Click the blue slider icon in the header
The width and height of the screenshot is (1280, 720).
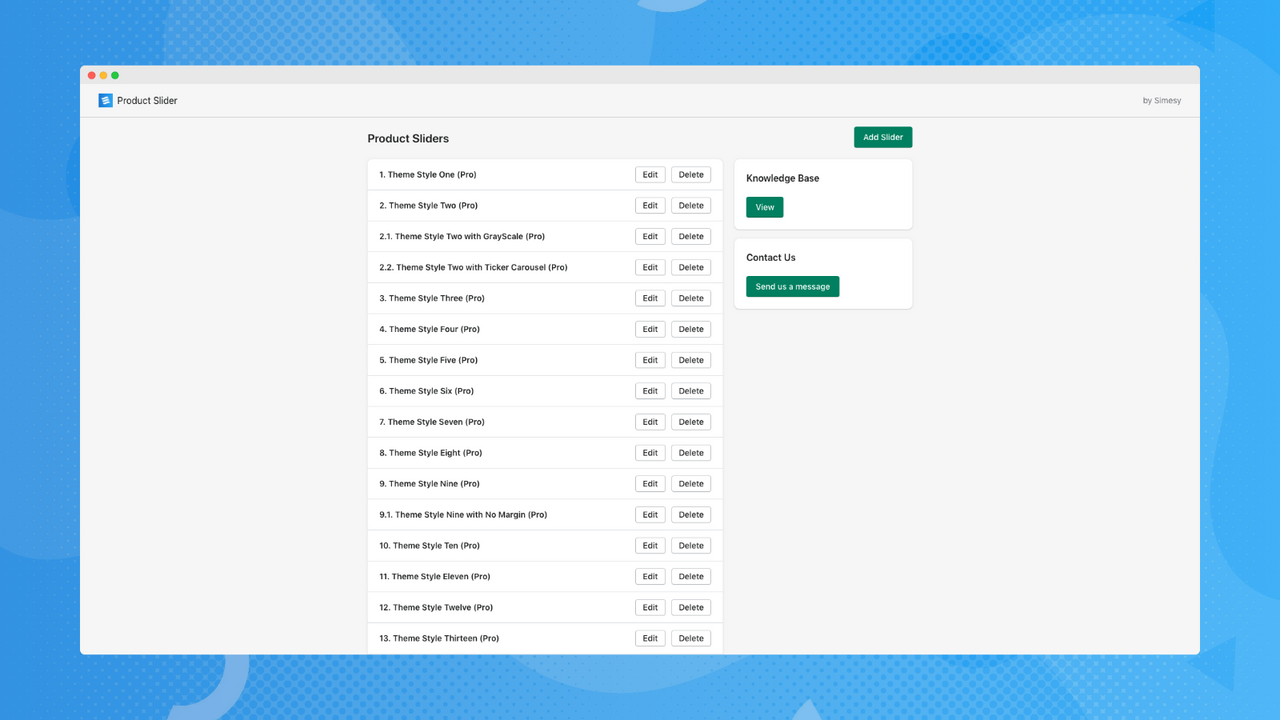point(104,100)
